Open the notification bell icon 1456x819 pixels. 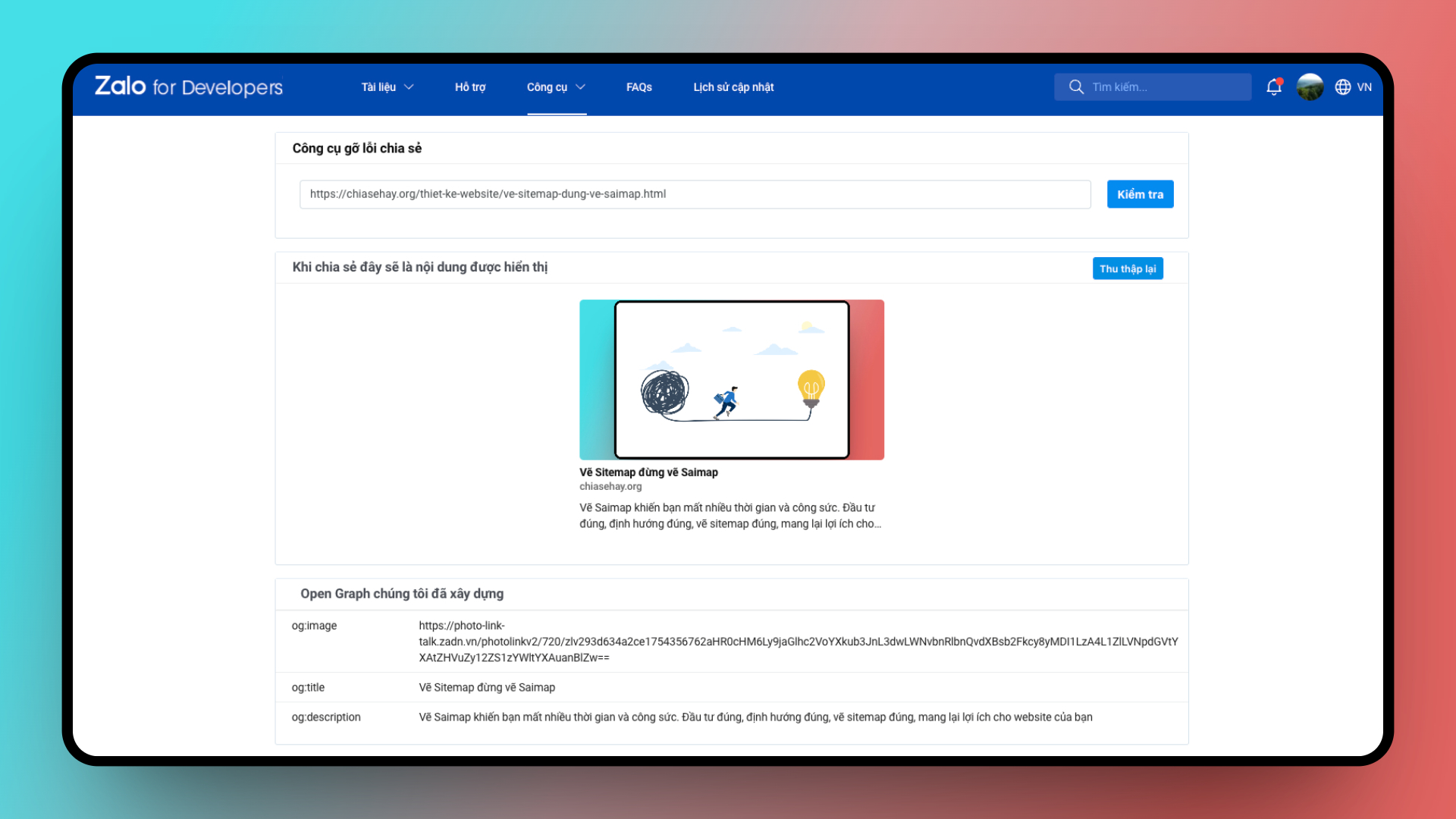click(1274, 87)
